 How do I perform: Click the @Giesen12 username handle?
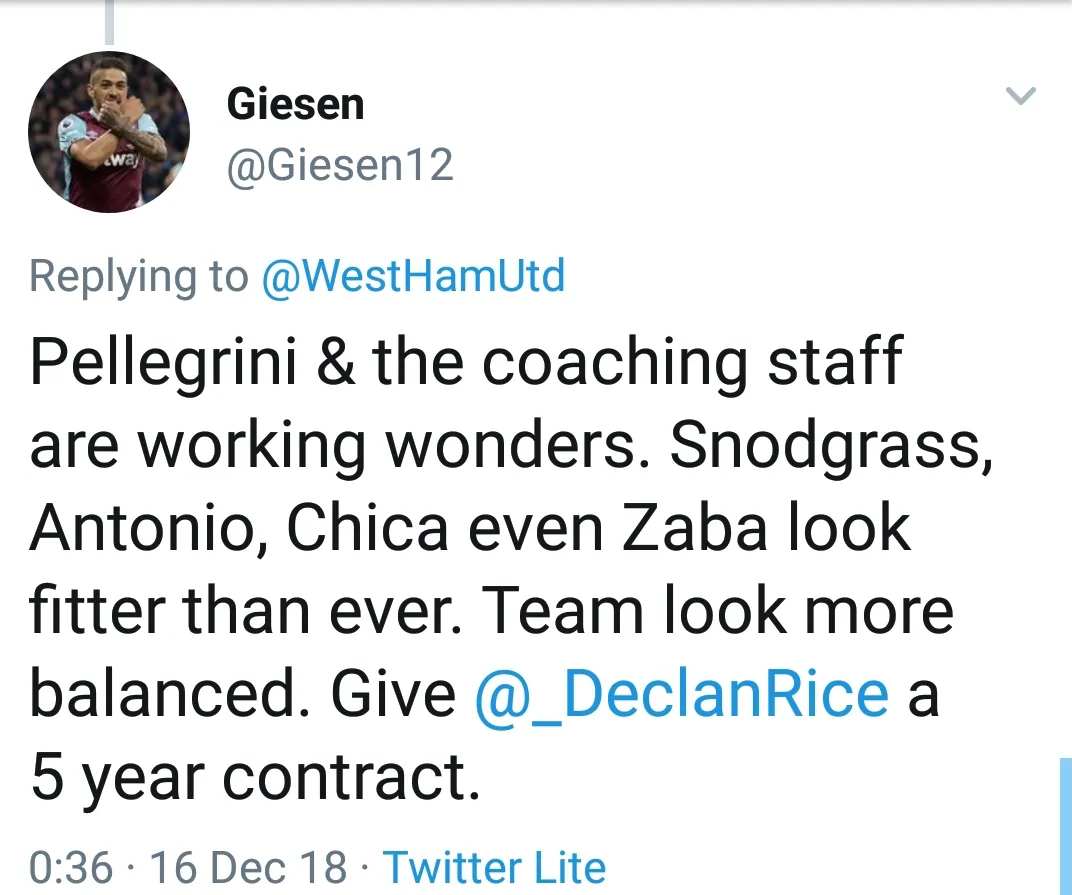point(340,165)
